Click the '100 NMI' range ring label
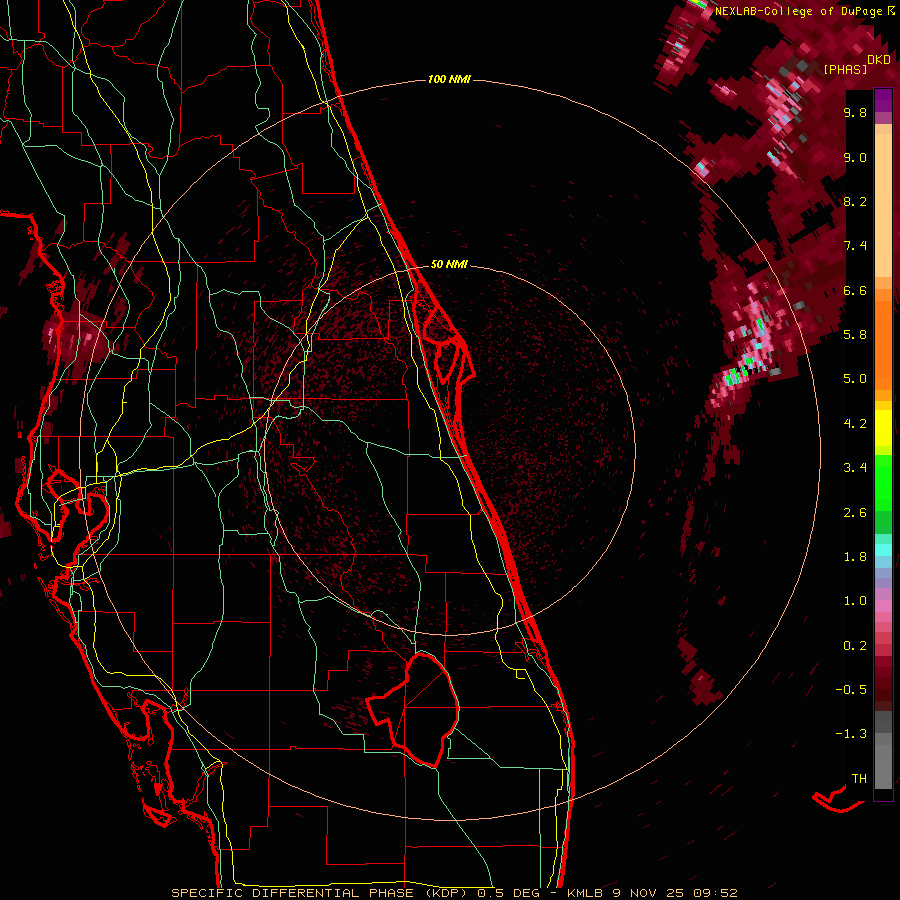This screenshot has height=900, width=900. point(449,79)
